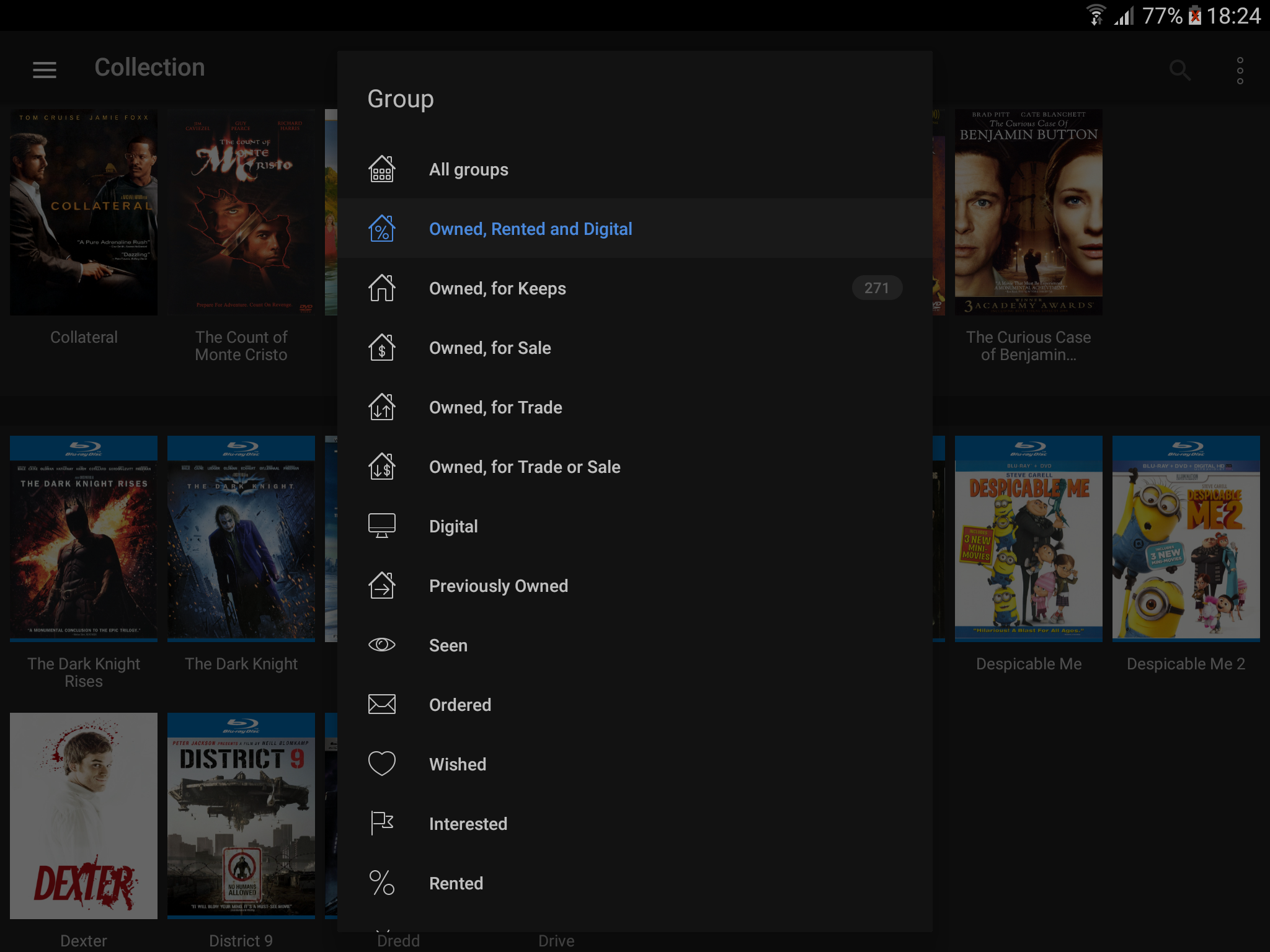1270x952 pixels.
Task: Select the Wished group label
Action: pos(458,764)
